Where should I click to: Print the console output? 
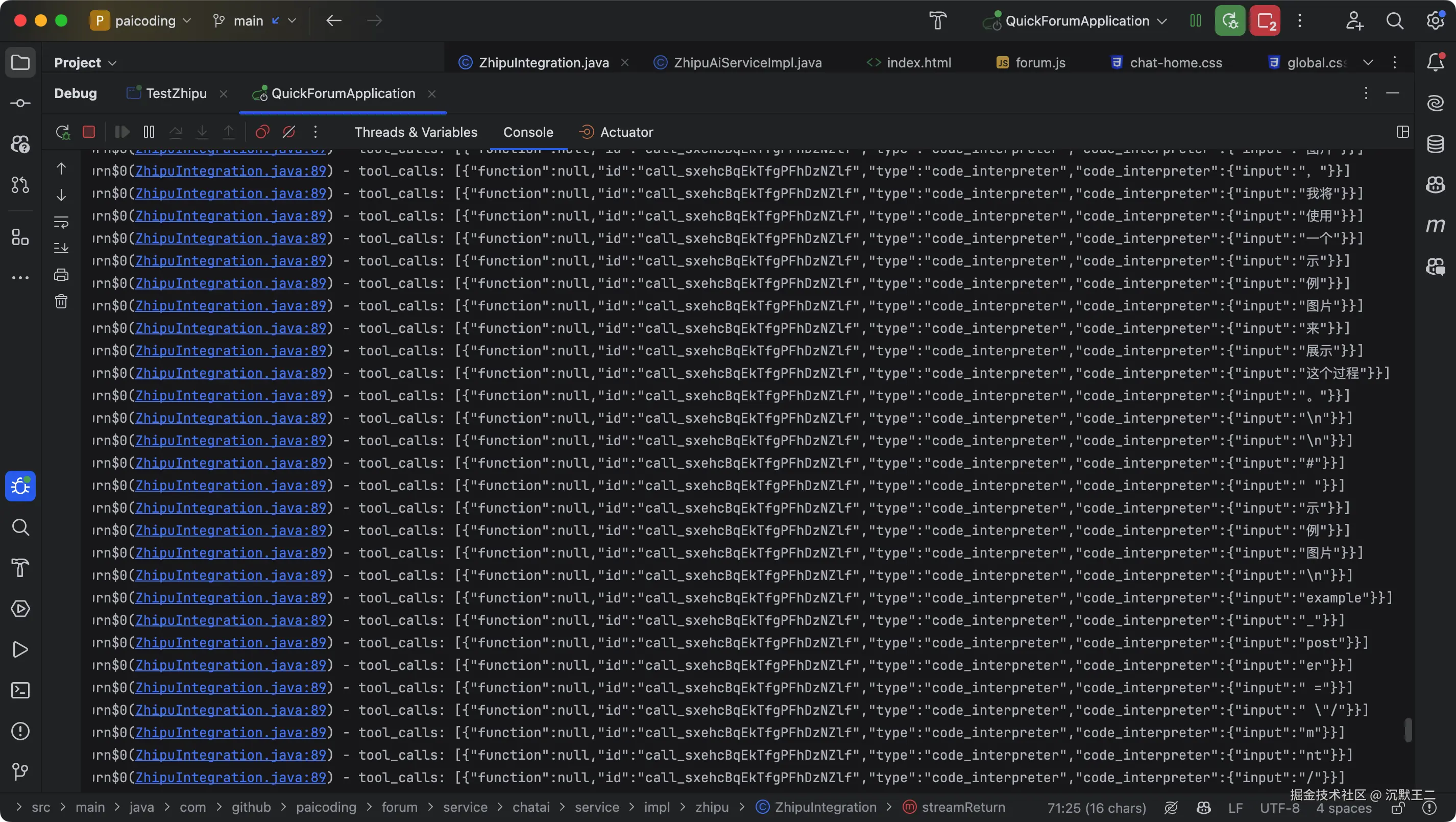coord(61,275)
